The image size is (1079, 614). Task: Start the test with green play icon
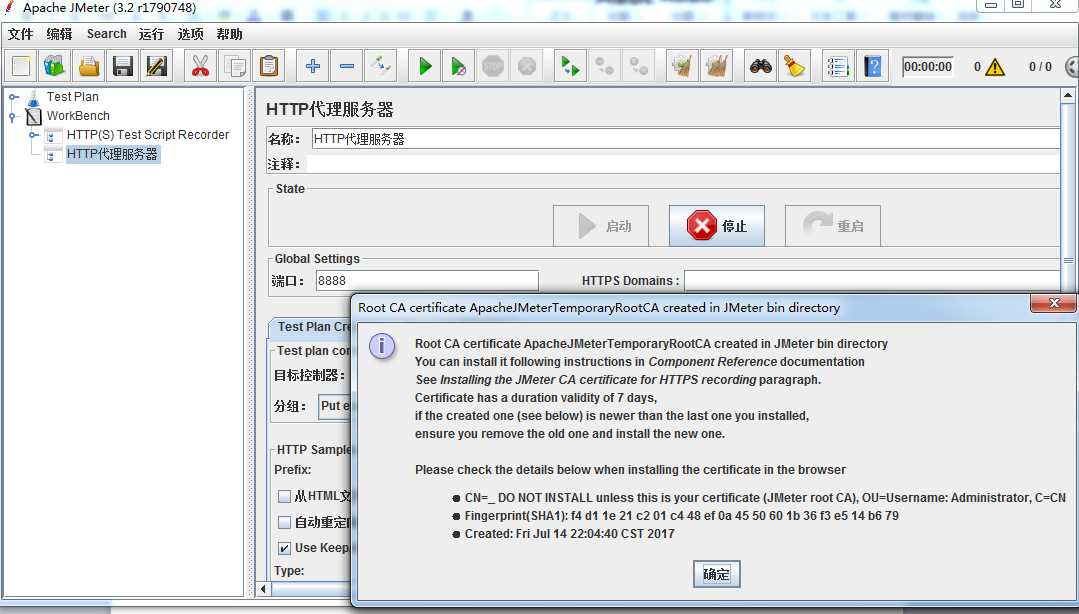[425, 67]
